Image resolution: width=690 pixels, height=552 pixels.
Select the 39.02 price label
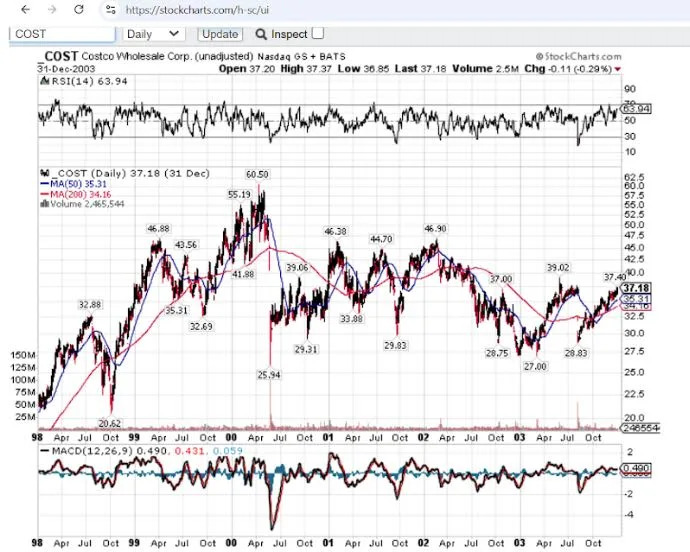pos(558,268)
